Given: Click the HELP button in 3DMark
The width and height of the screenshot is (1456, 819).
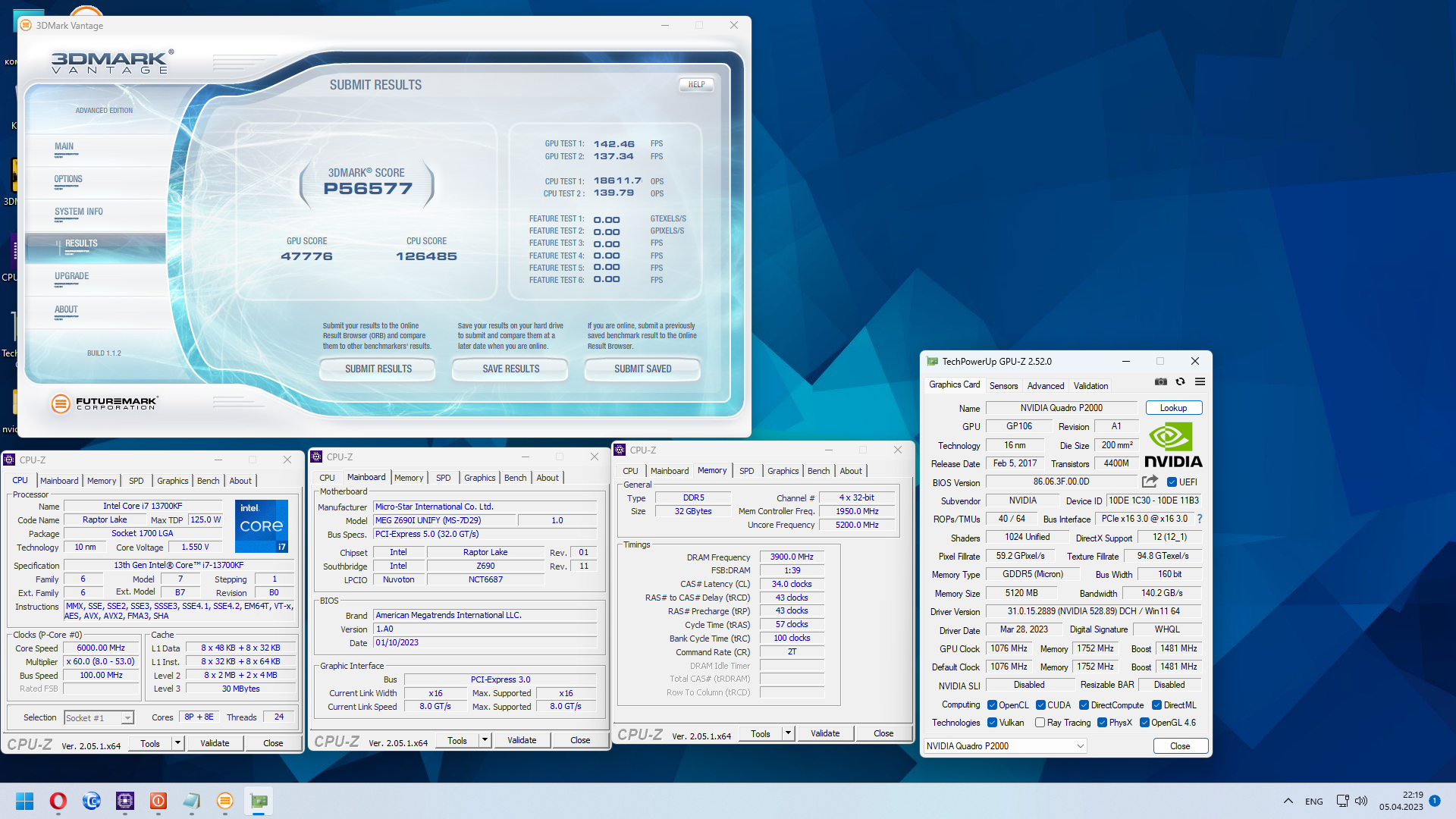Looking at the screenshot, I should point(696,85).
